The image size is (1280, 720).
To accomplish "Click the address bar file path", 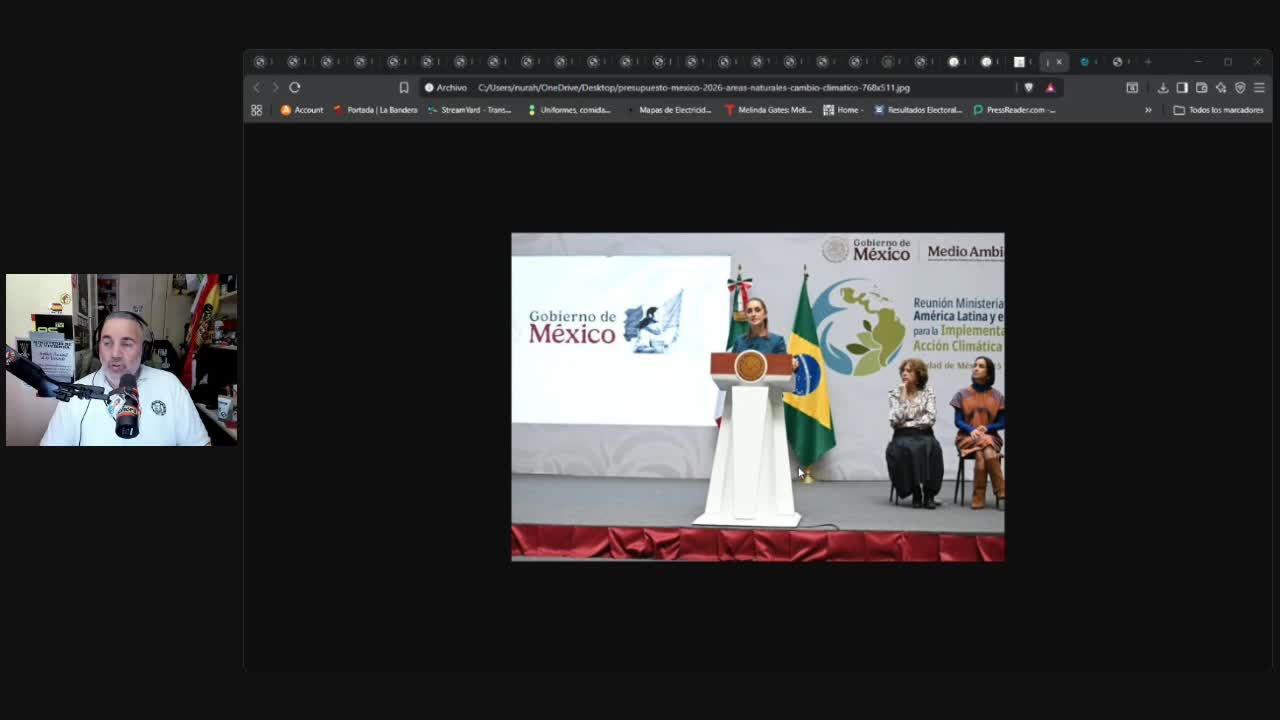I will (694, 88).
